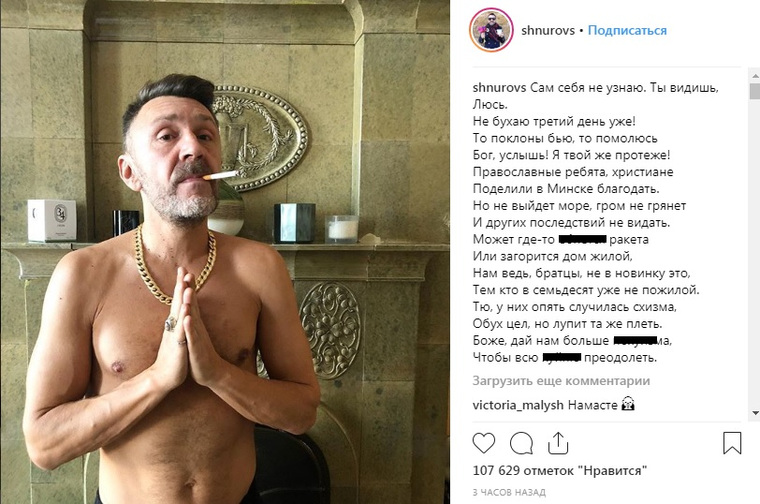This screenshot has height=504, width=760.
Task: Load more comments via Загрузить еще комментарии
Action: pos(561,381)
